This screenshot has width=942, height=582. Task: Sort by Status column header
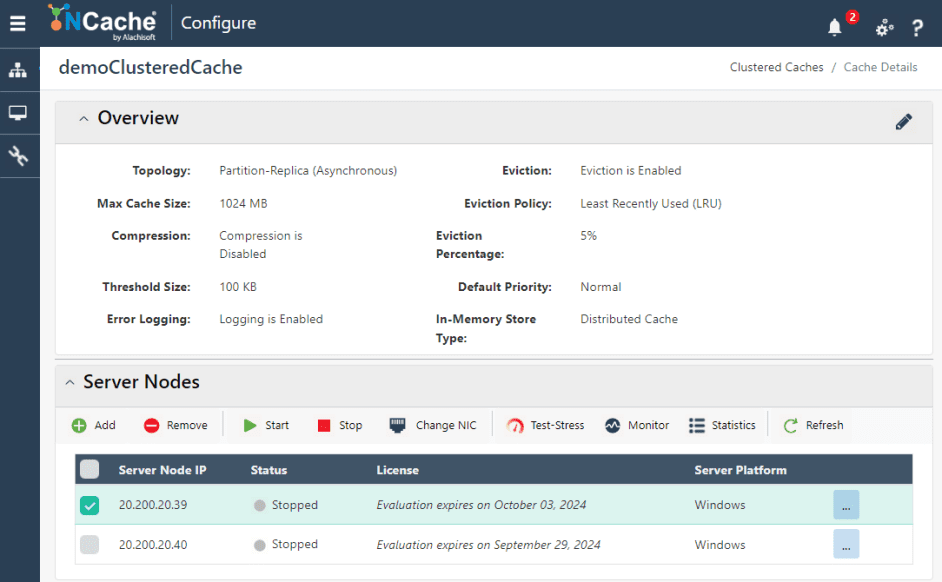269,470
